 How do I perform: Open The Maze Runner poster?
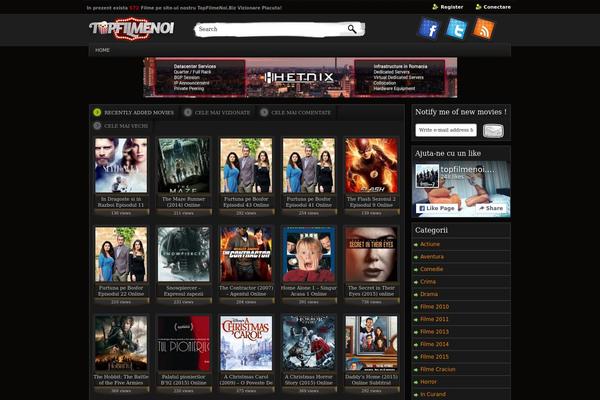184,165
